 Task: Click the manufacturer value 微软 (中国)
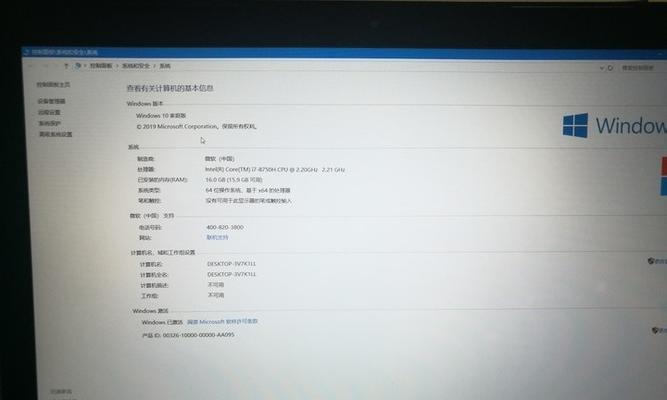(219, 159)
